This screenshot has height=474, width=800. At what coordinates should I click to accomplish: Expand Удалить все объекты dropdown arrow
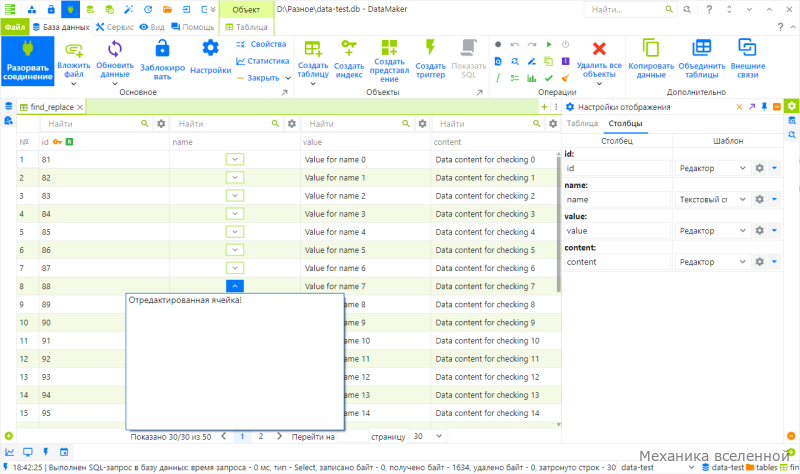pyautogui.click(x=599, y=83)
